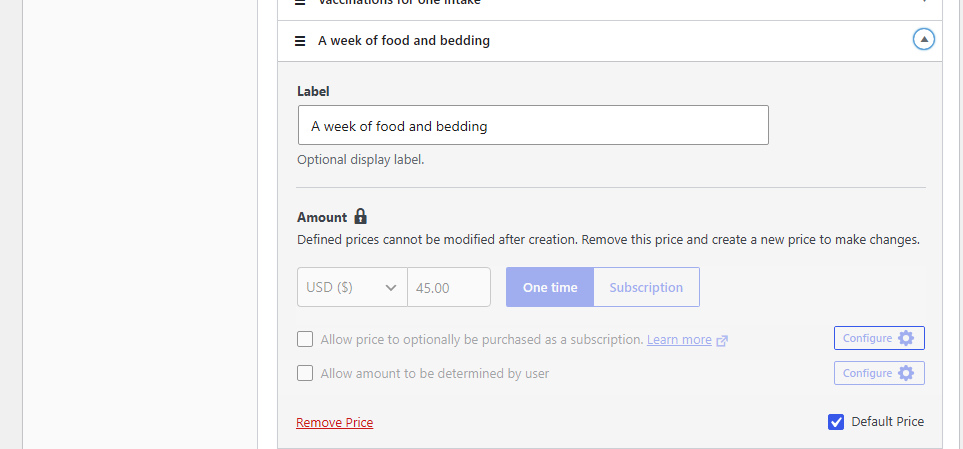Focus the Label text field
This screenshot has height=449, width=963.
(533, 125)
